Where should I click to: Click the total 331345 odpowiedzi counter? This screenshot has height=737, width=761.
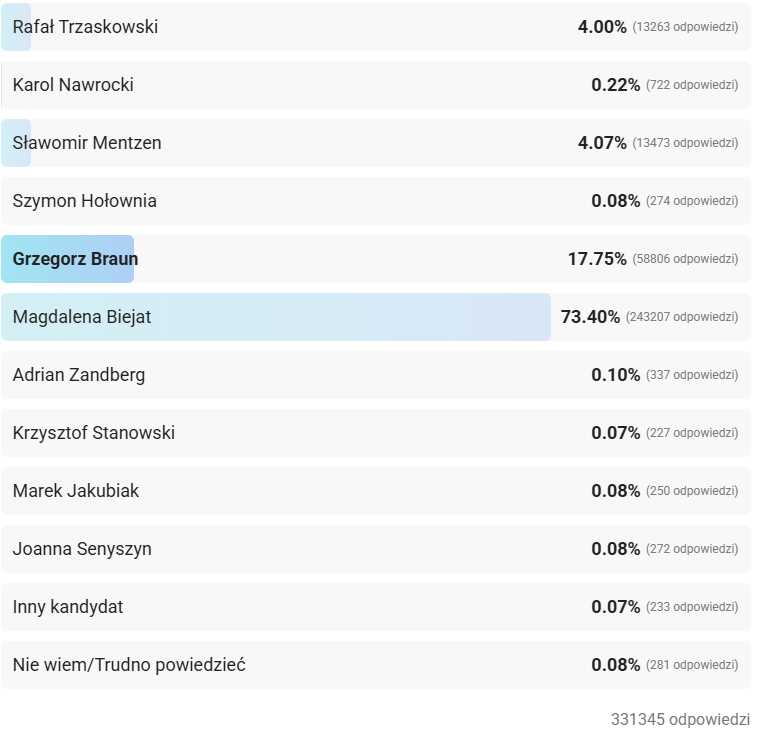tap(680, 720)
